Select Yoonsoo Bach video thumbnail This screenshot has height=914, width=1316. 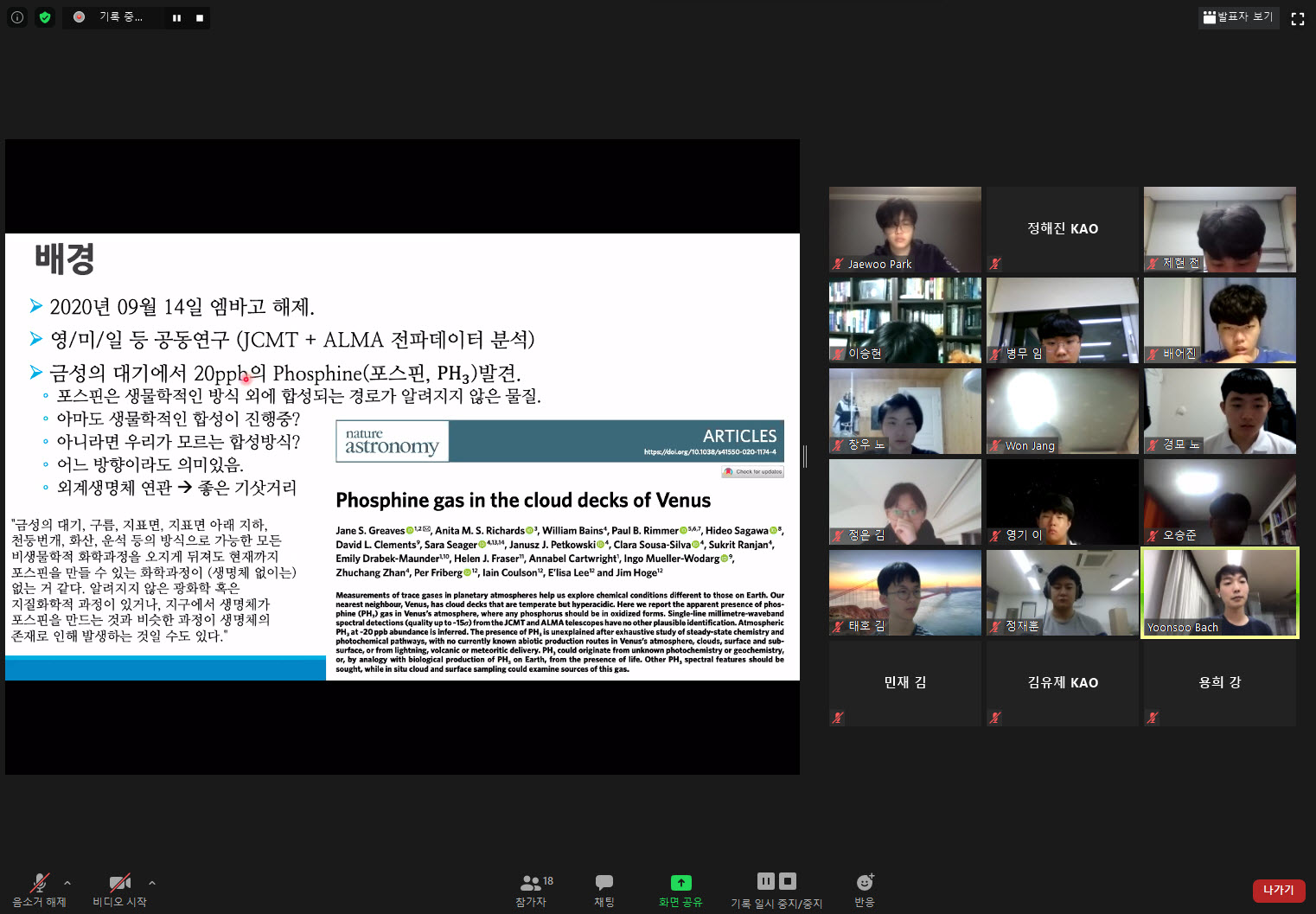(1219, 592)
